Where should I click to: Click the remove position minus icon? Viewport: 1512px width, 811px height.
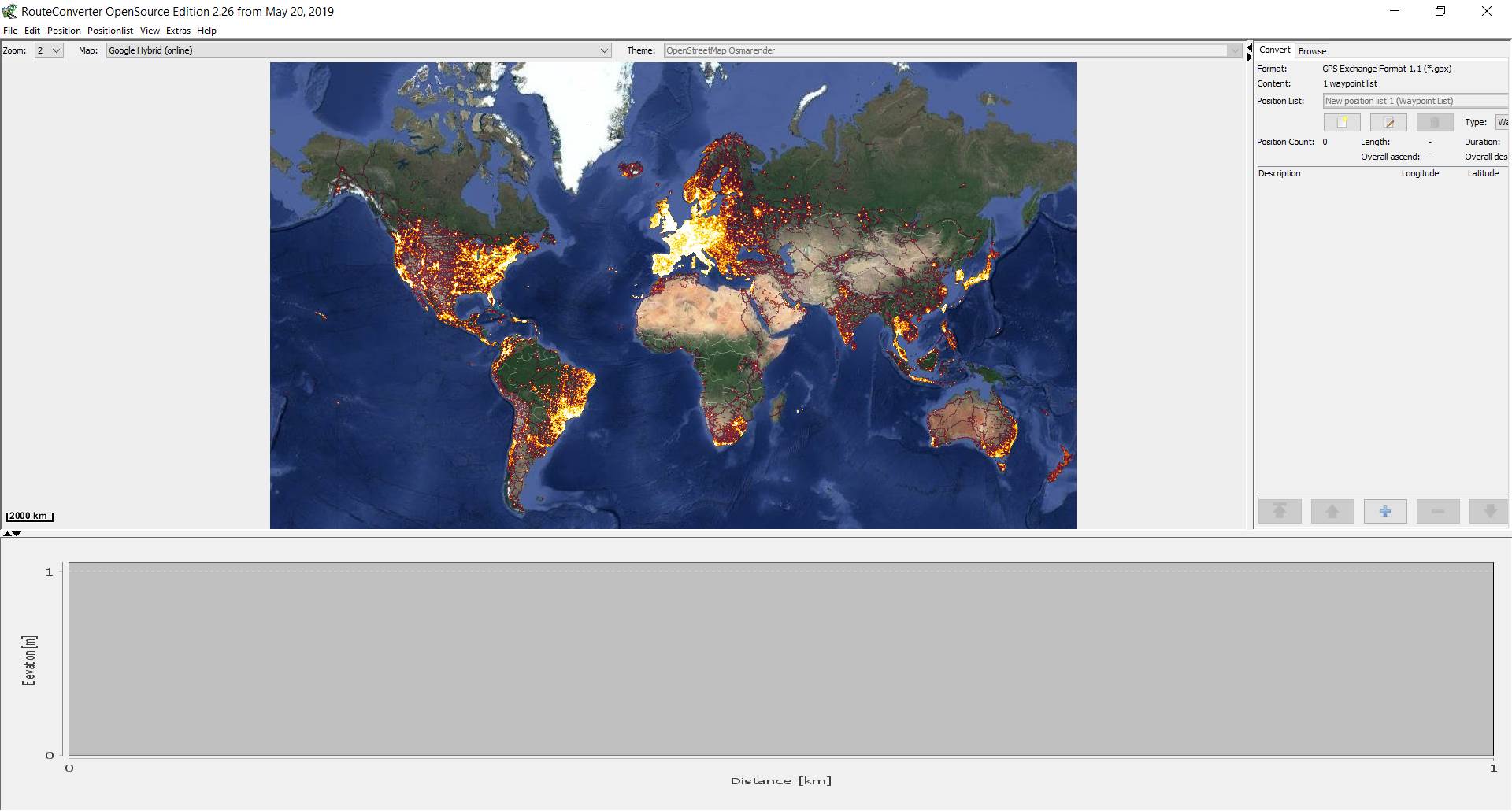[1437, 512]
